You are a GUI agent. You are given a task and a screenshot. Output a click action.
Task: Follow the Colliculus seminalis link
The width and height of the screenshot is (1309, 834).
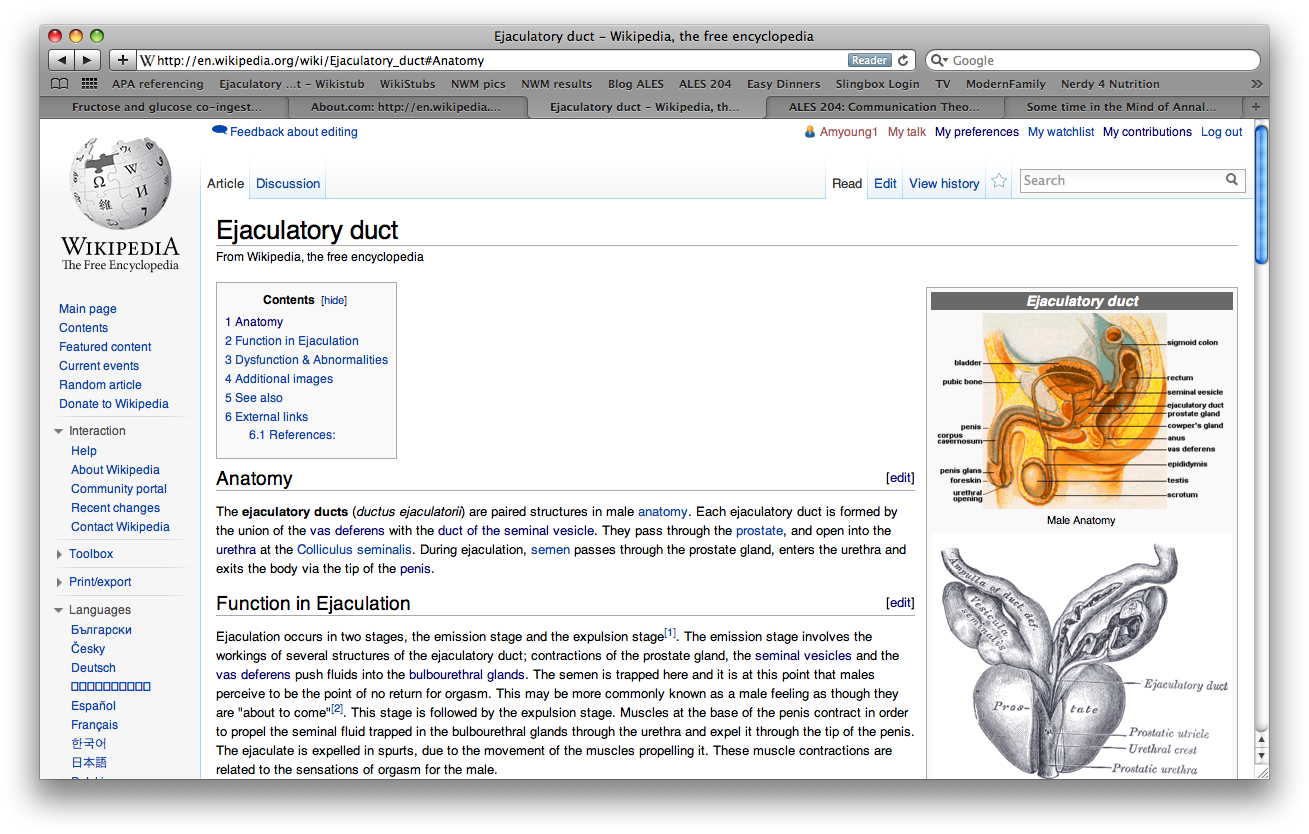pos(354,550)
